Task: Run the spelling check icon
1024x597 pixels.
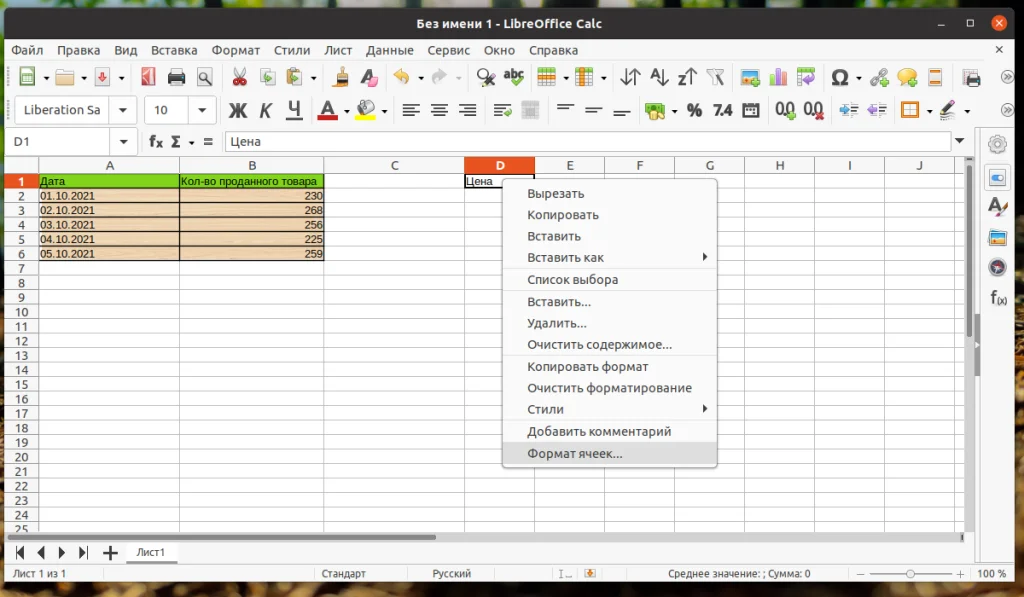Action: coord(513,77)
